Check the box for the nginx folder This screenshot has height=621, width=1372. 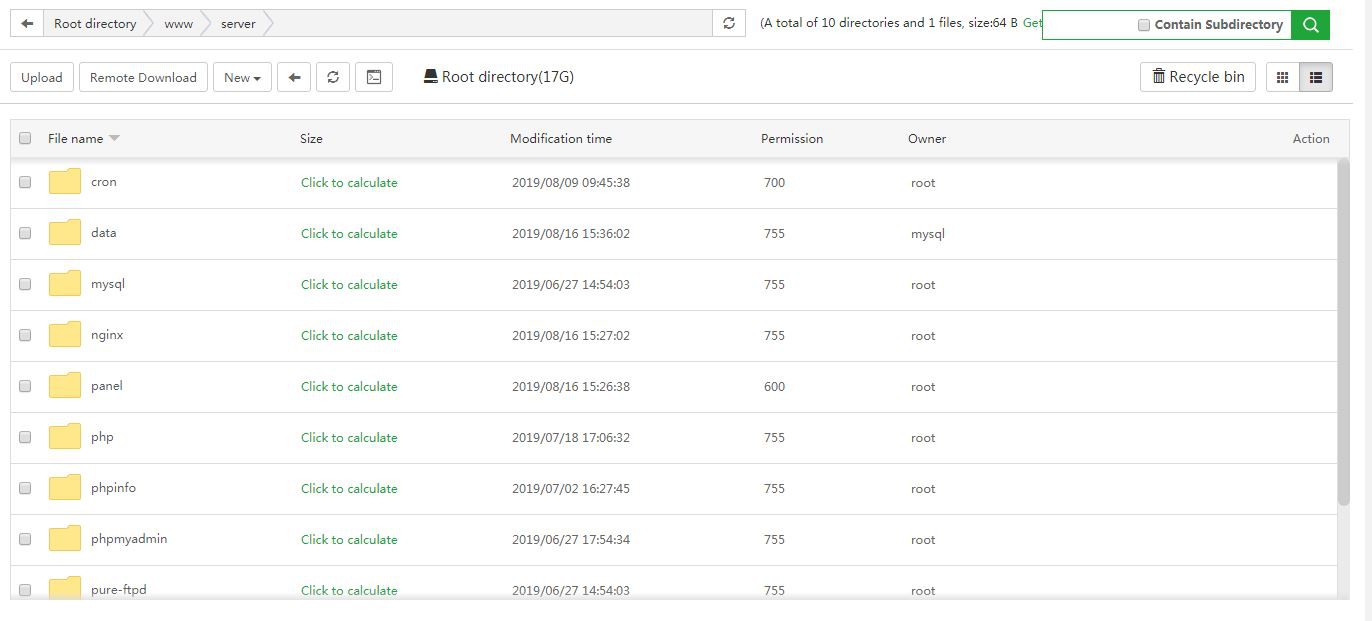pyautogui.click(x=25, y=335)
